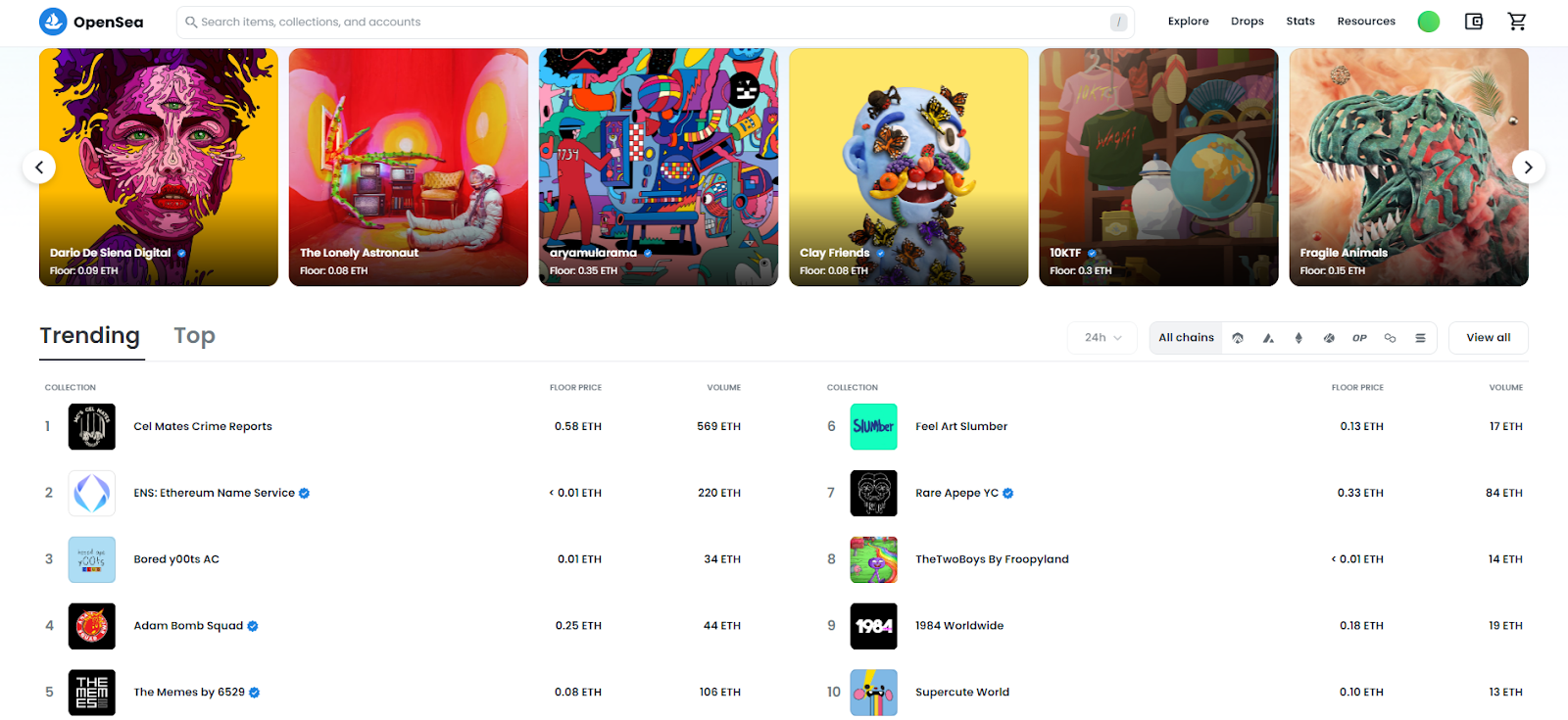Select the All chains filter
The width and height of the screenshot is (1568, 720).
click(1186, 338)
